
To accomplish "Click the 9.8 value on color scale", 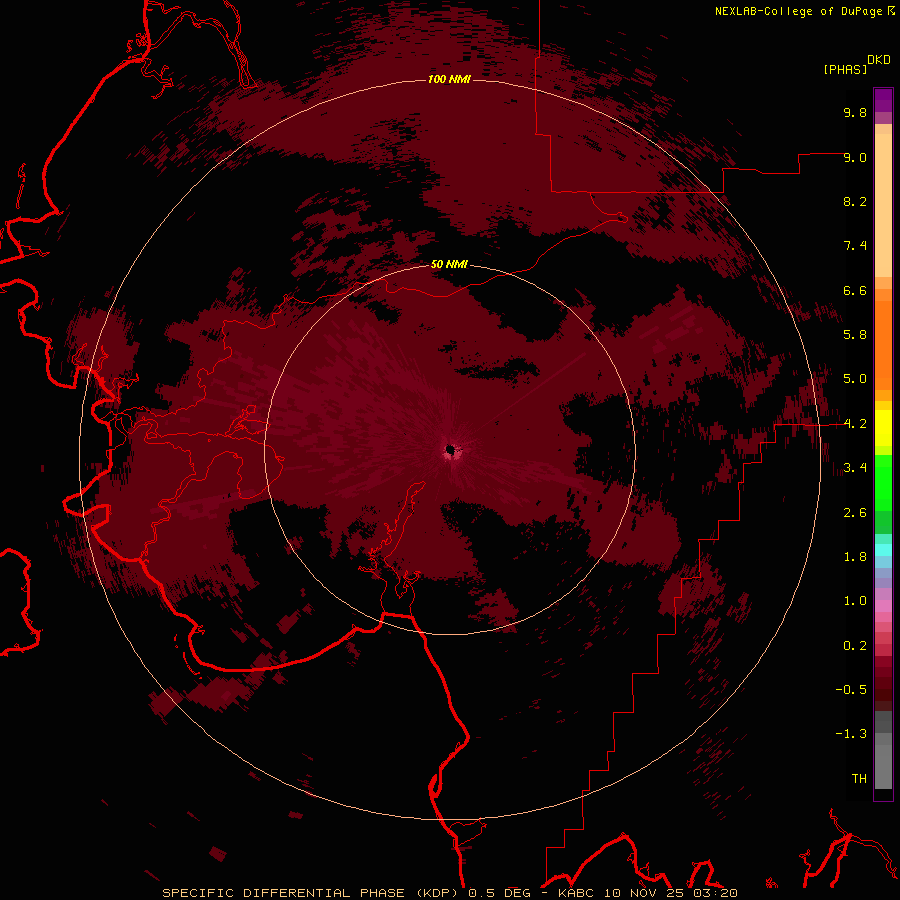I will [x=855, y=112].
